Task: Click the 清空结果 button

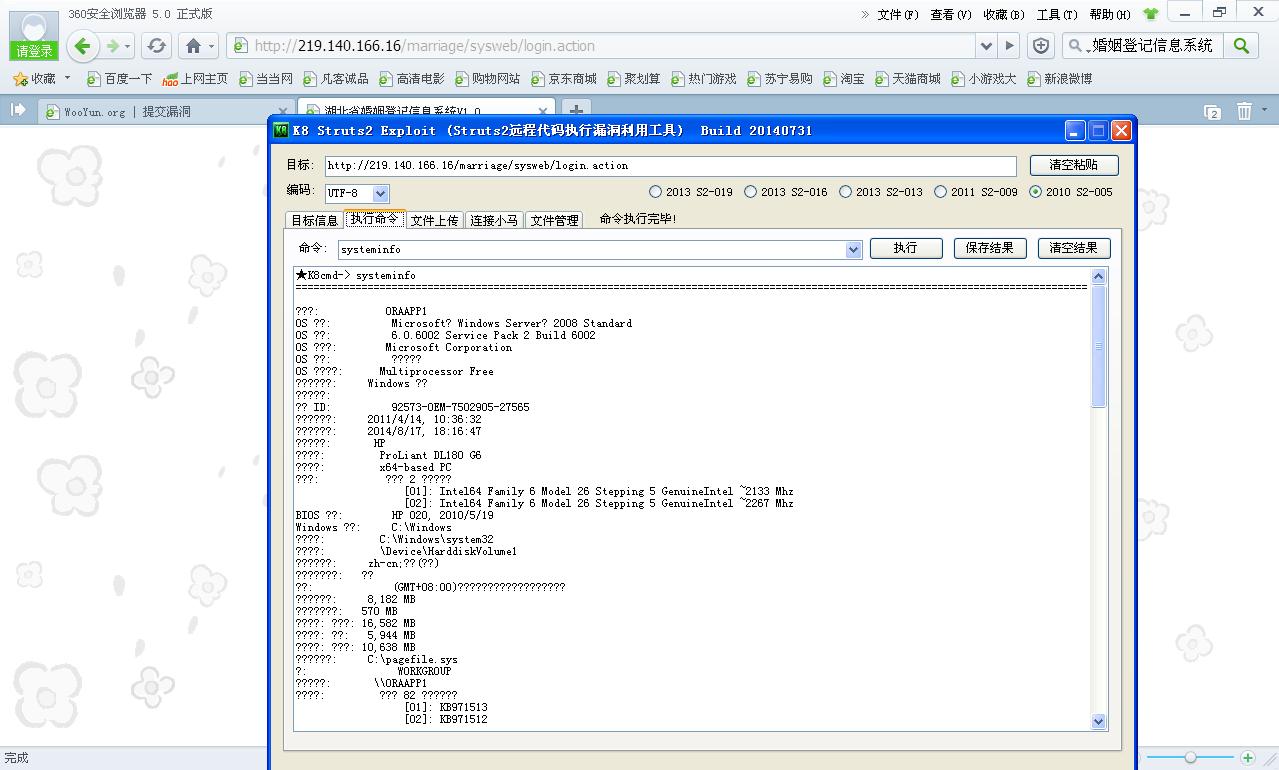Action: (x=1073, y=248)
